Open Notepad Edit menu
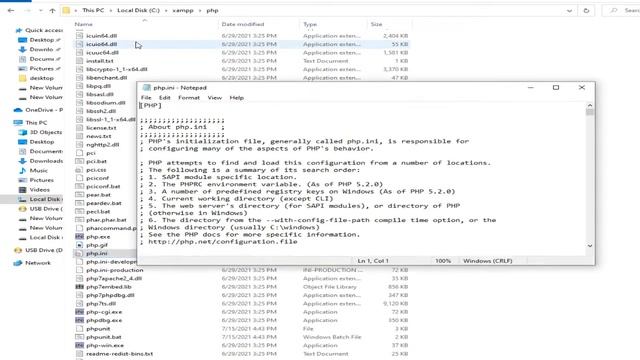 tap(164, 98)
